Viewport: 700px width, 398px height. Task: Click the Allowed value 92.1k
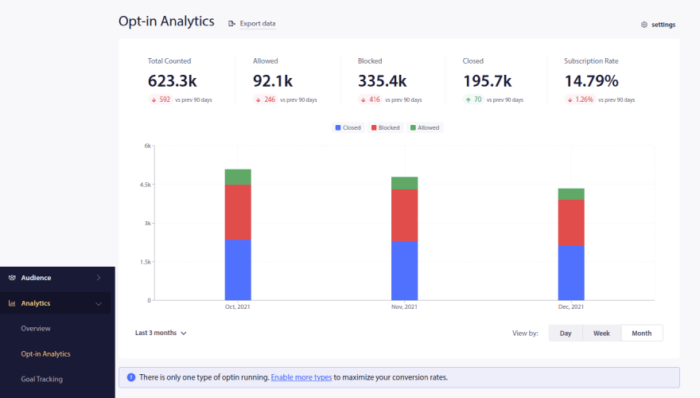coord(273,81)
